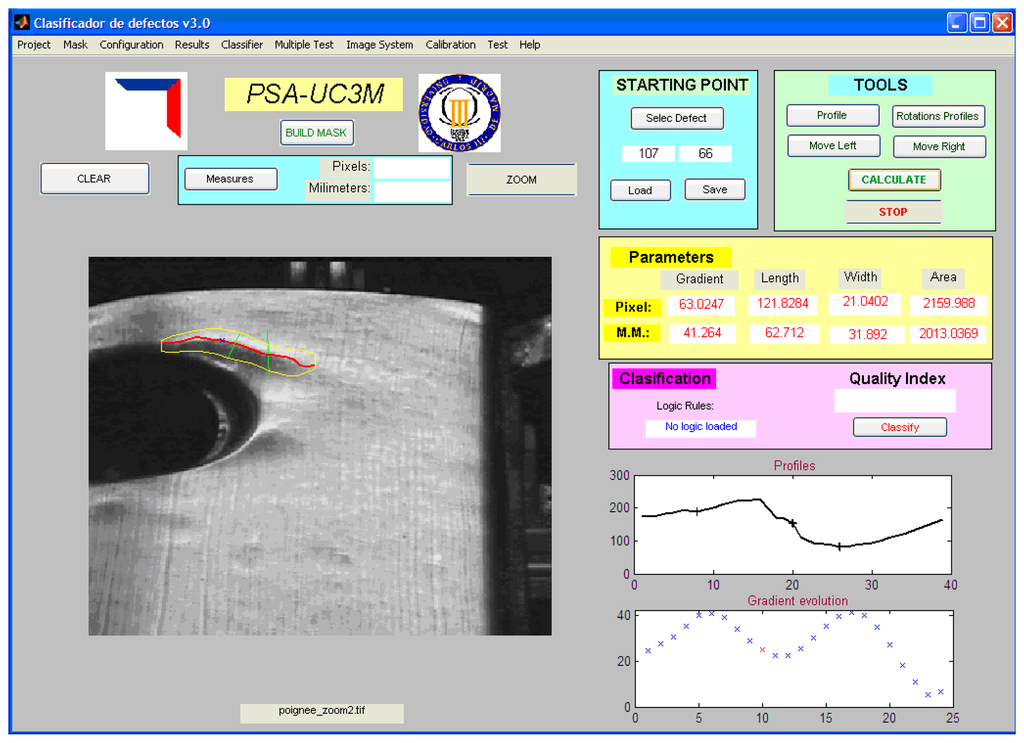
Task: Stop the calculation with STOP button
Action: (893, 212)
